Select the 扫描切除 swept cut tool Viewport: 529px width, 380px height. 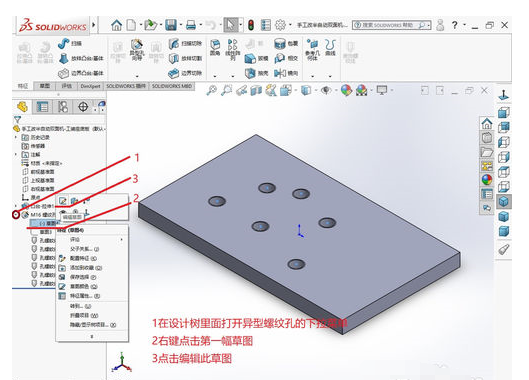point(185,44)
